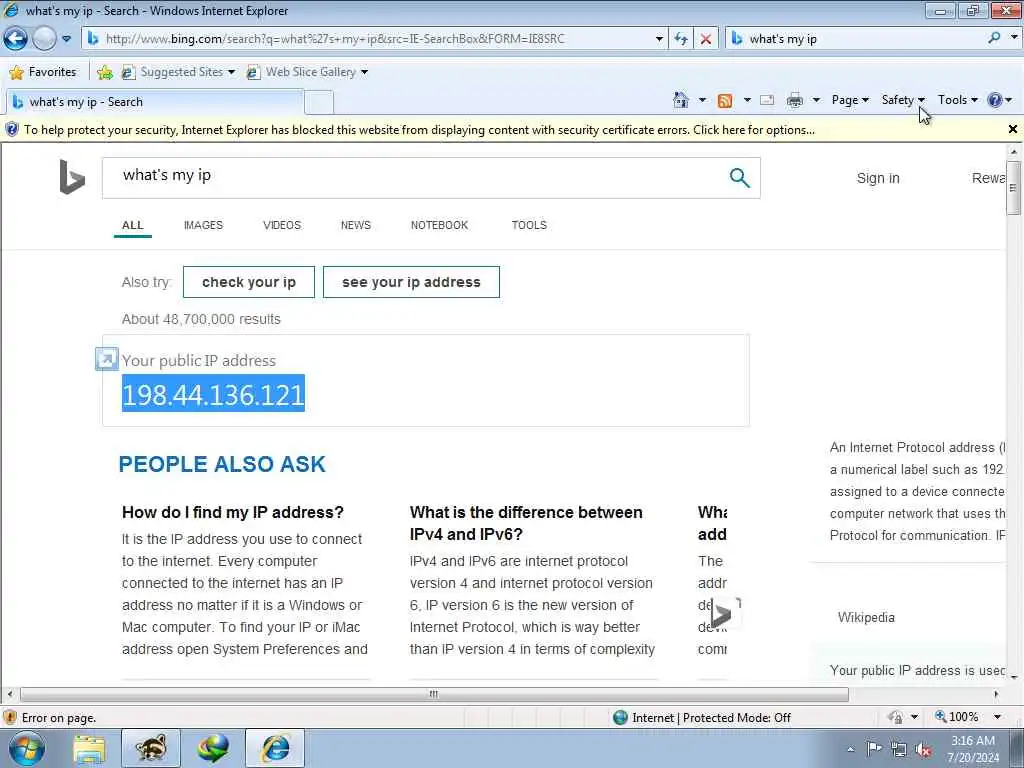This screenshot has width=1024, height=768.
Task: Click the red Stop loading icon
Action: [706, 39]
